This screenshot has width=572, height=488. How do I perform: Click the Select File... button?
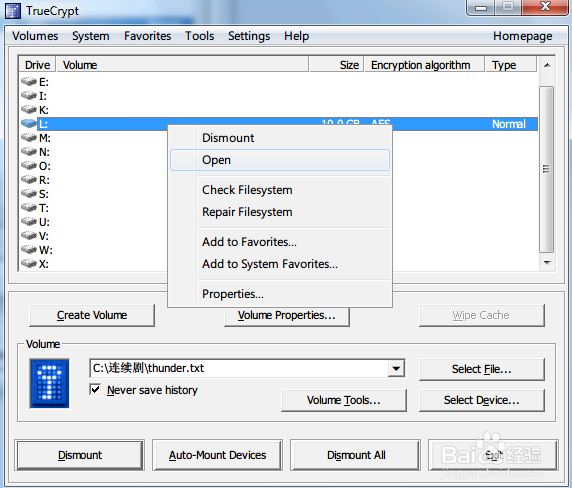(x=482, y=369)
